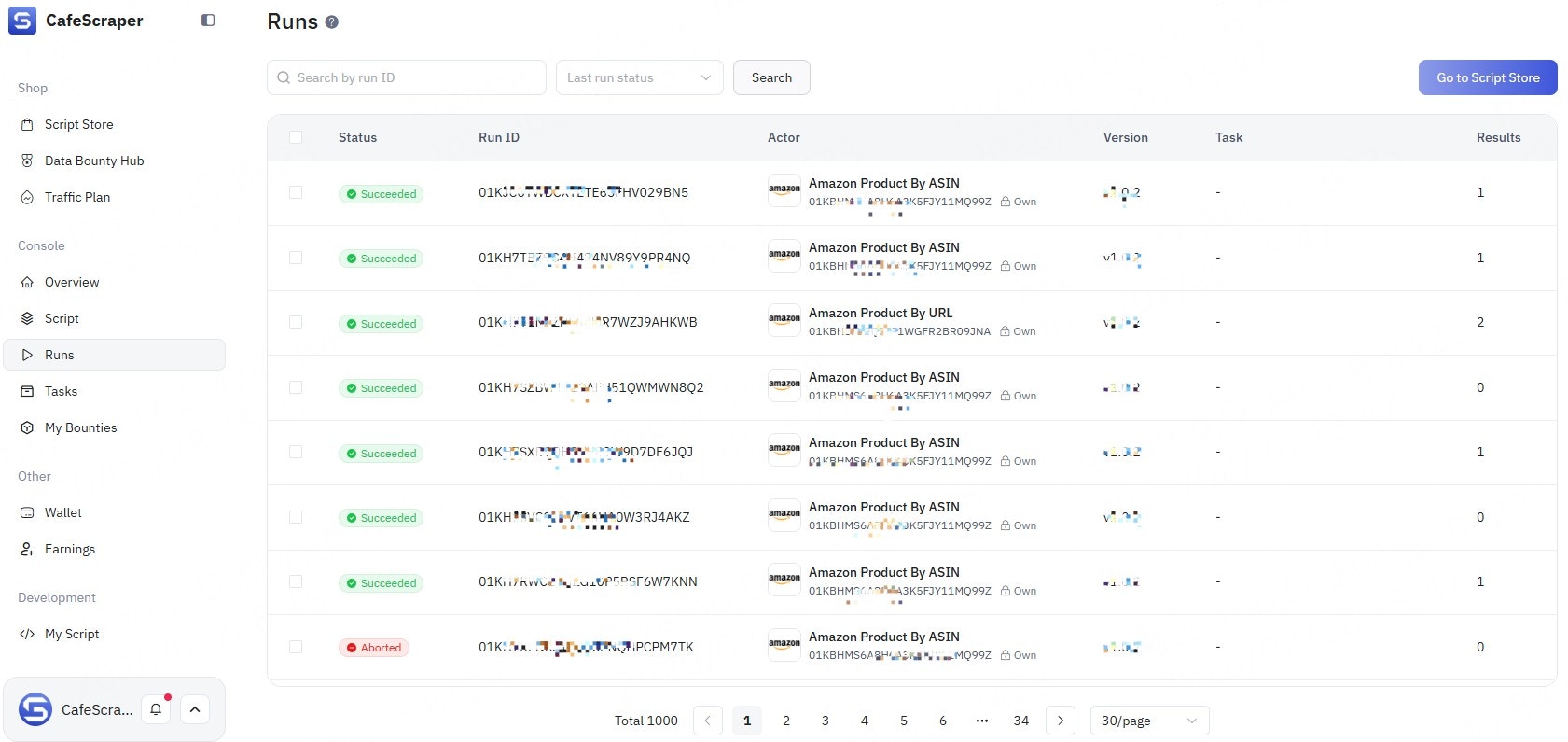The height and width of the screenshot is (742, 1568).
Task: Click Amazon icon of Product By URL row
Action: coord(784,320)
